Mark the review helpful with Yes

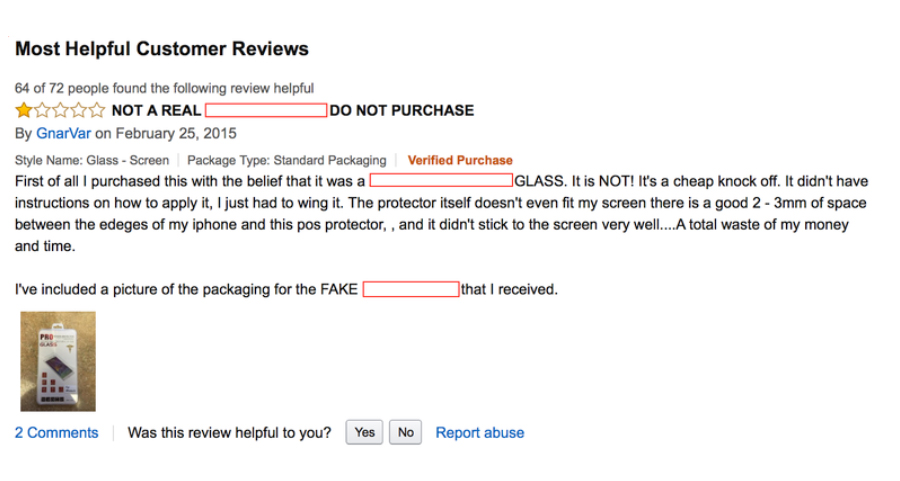tap(364, 432)
